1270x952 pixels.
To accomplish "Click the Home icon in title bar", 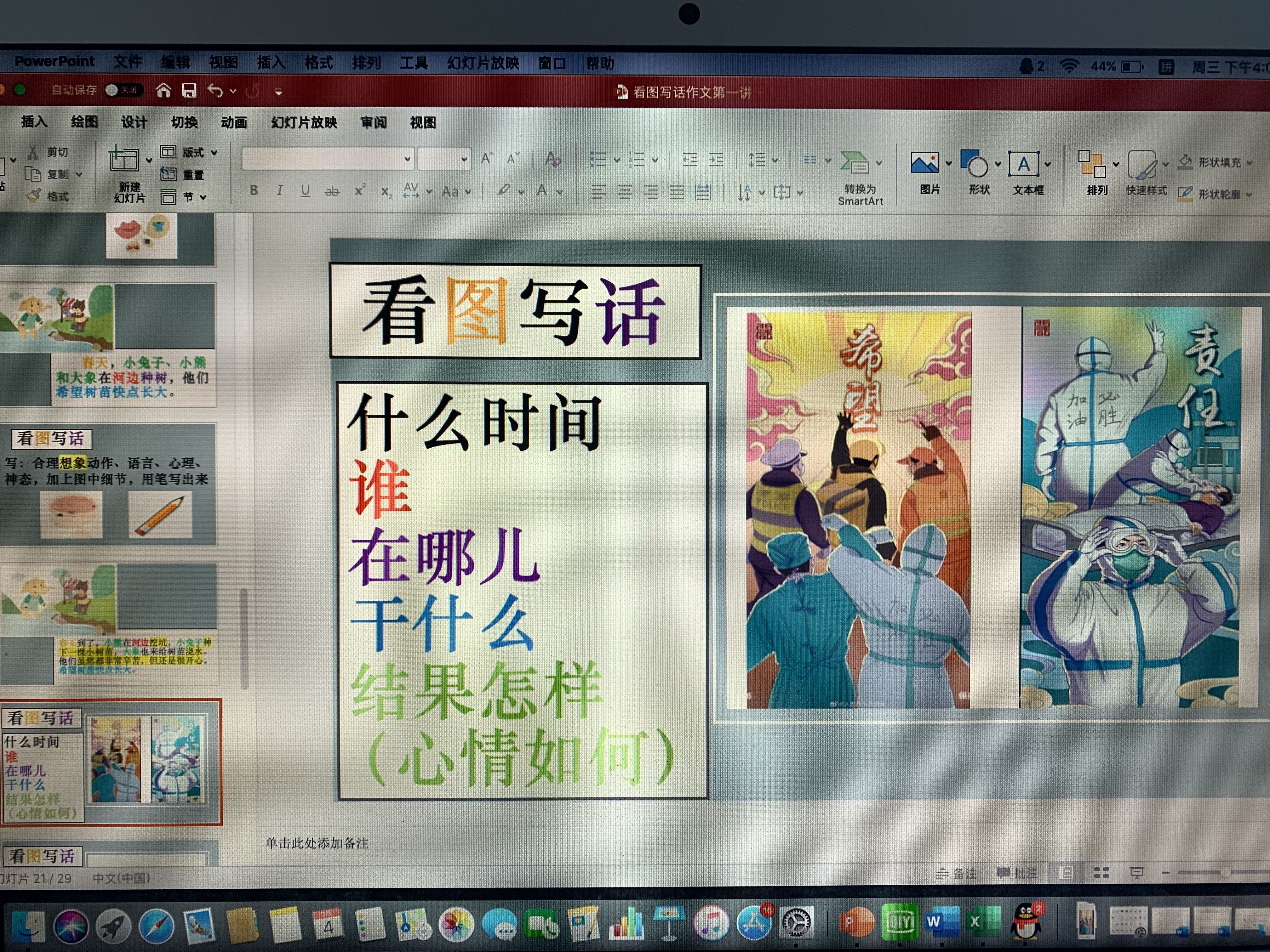I will [163, 91].
